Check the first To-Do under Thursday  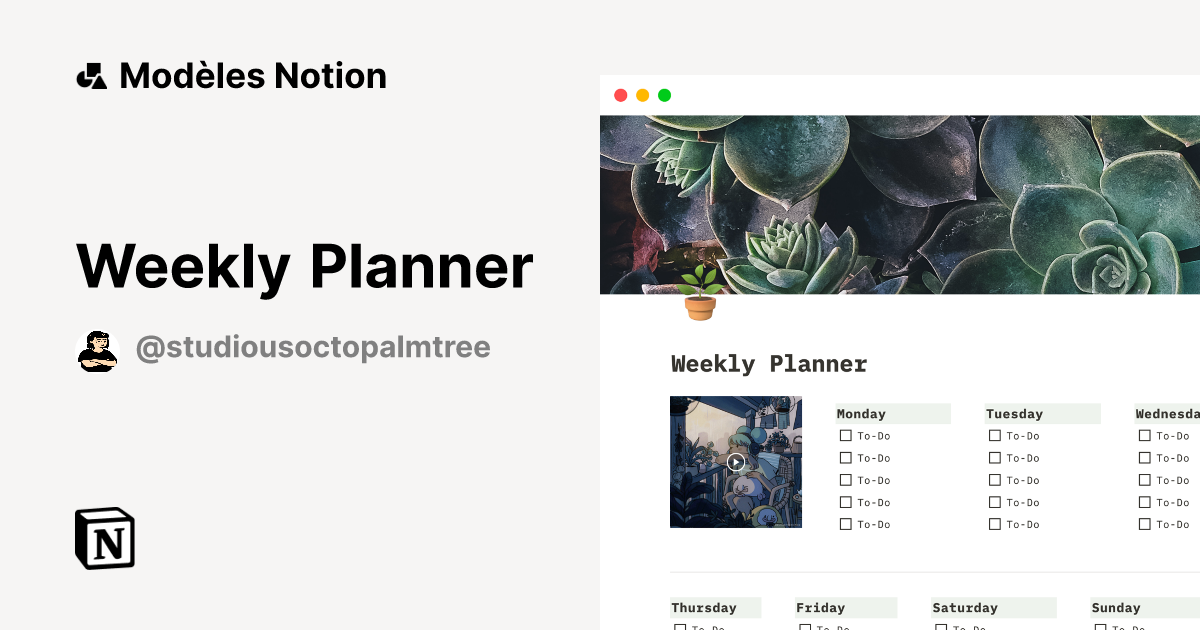[679, 627]
